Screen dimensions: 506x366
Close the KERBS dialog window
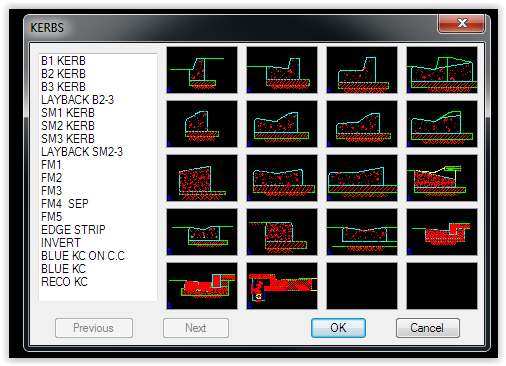[x=462, y=23]
